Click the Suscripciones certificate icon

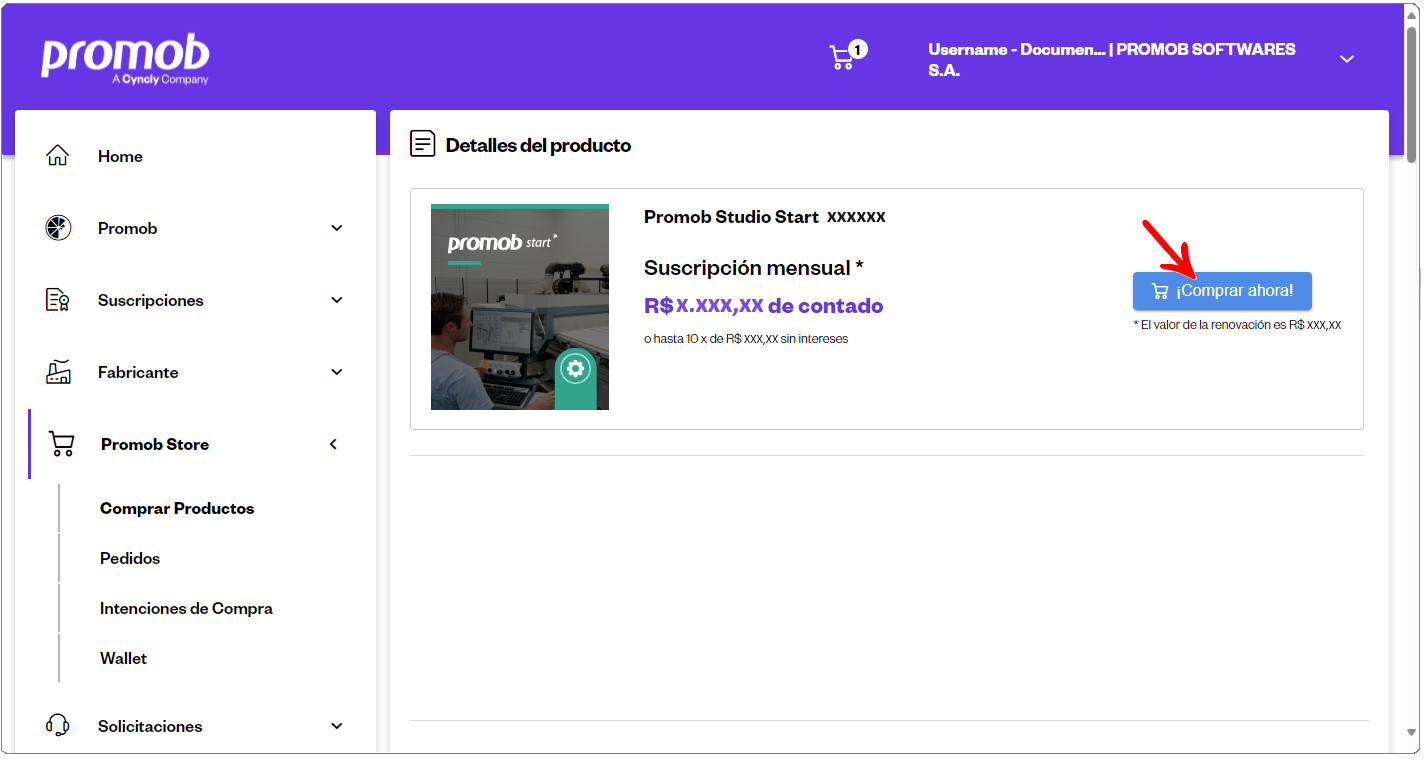[58, 300]
